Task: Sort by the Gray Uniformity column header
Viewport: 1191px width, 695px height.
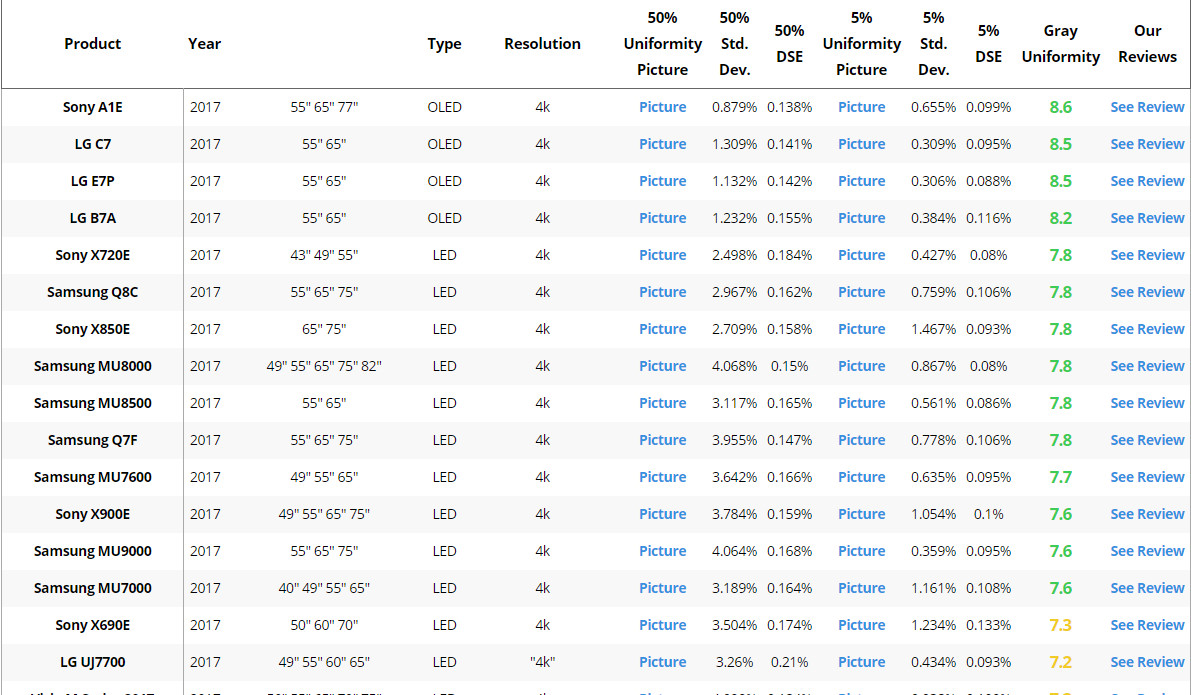Action: coord(1060,44)
